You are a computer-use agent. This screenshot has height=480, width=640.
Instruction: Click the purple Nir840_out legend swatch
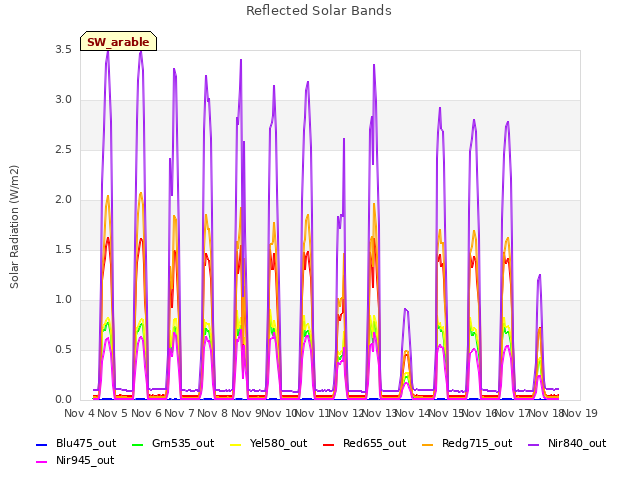tap(533, 444)
